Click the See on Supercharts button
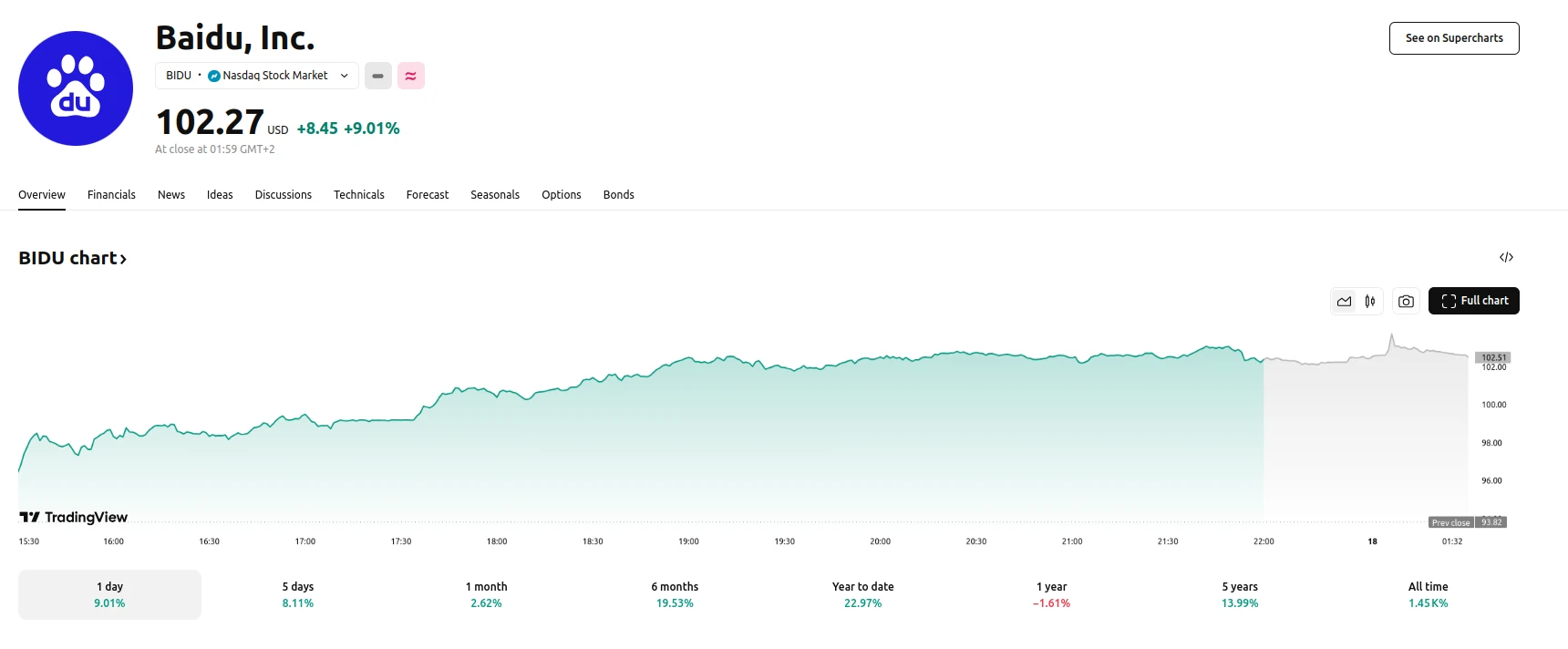The width and height of the screenshot is (1568, 649). (1453, 38)
